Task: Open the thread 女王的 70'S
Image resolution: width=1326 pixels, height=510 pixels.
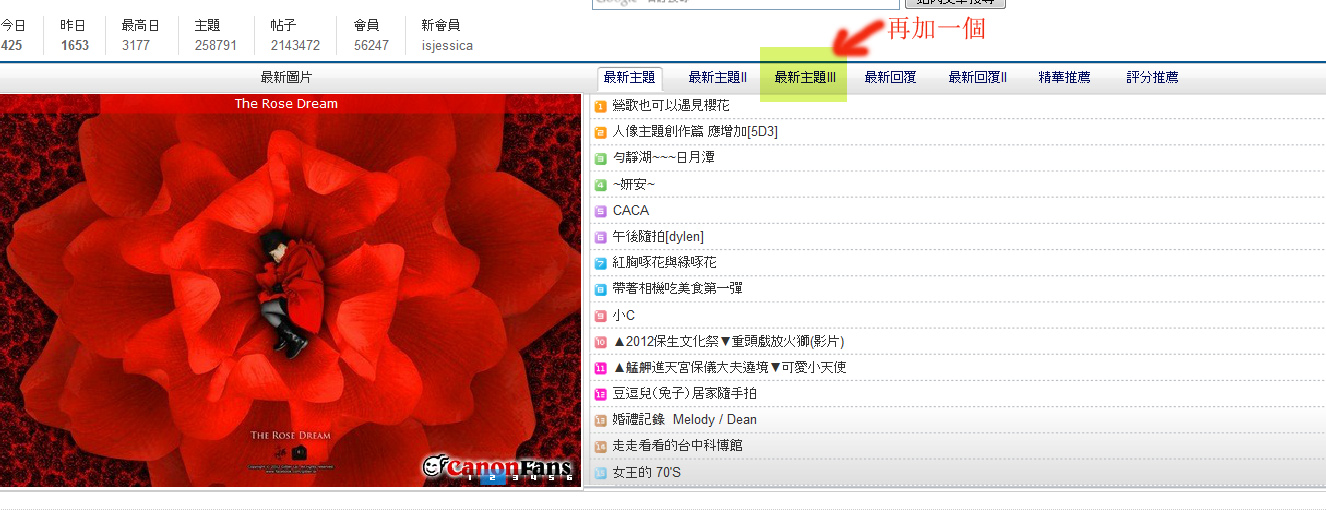Action: tap(646, 472)
